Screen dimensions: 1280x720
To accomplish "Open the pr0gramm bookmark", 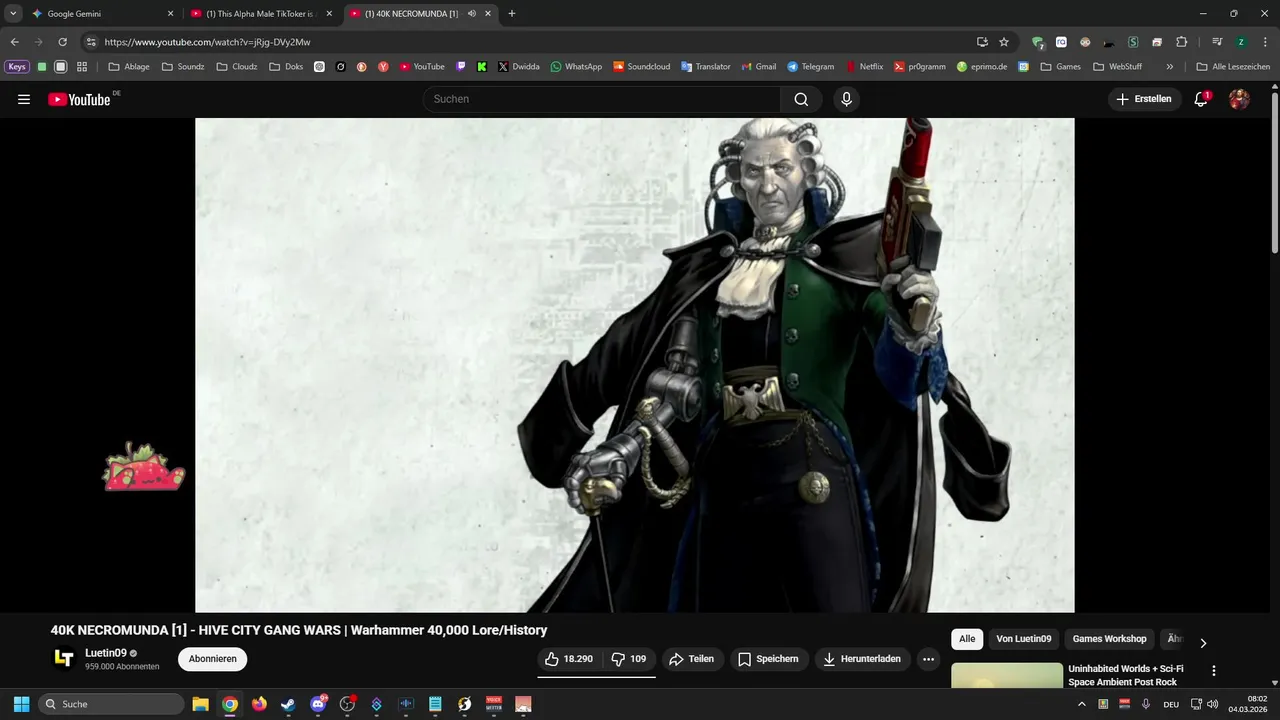I will tap(920, 67).
